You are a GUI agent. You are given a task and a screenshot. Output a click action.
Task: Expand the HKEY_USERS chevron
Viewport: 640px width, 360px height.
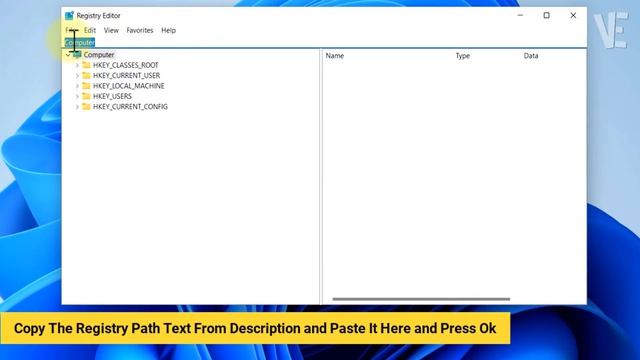click(x=77, y=96)
